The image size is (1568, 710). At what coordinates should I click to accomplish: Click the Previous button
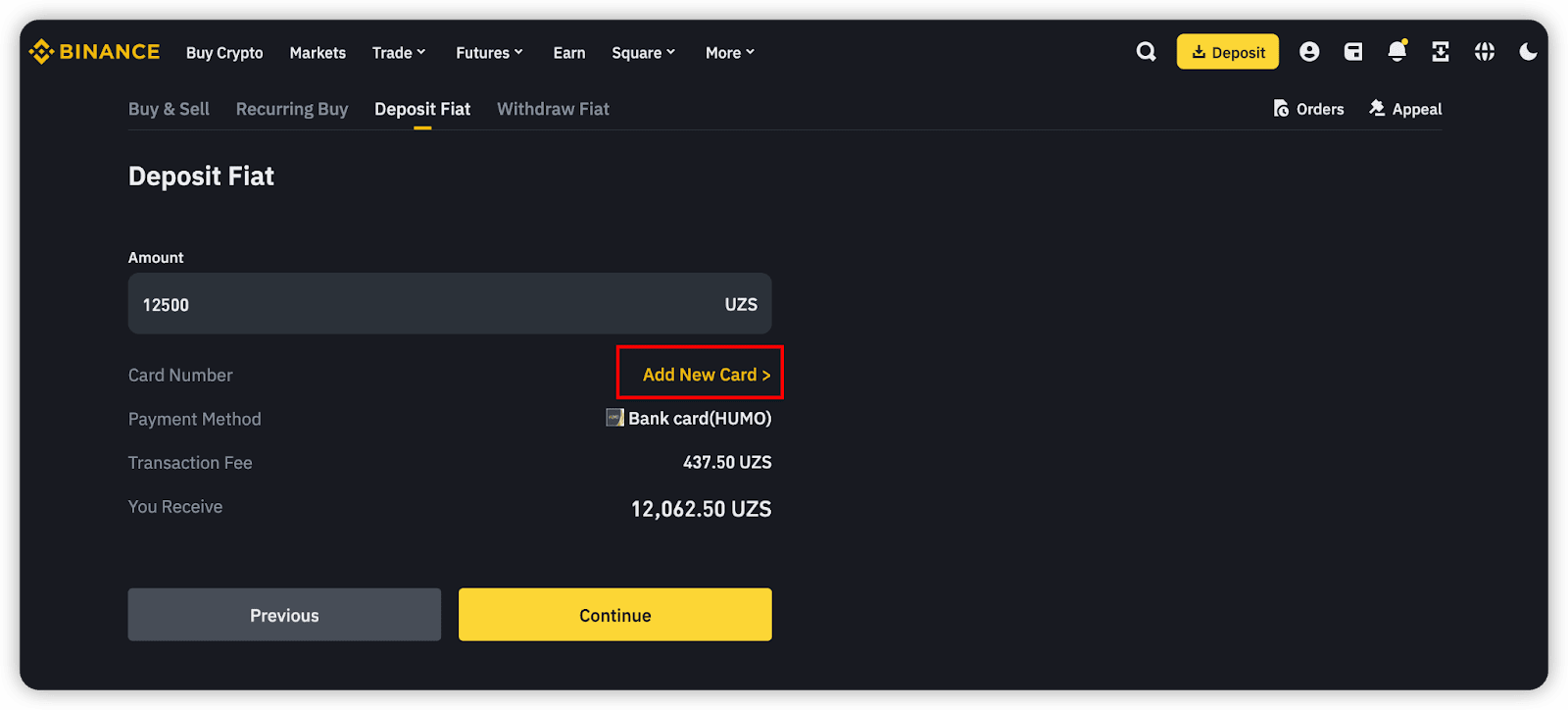[284, 615]
